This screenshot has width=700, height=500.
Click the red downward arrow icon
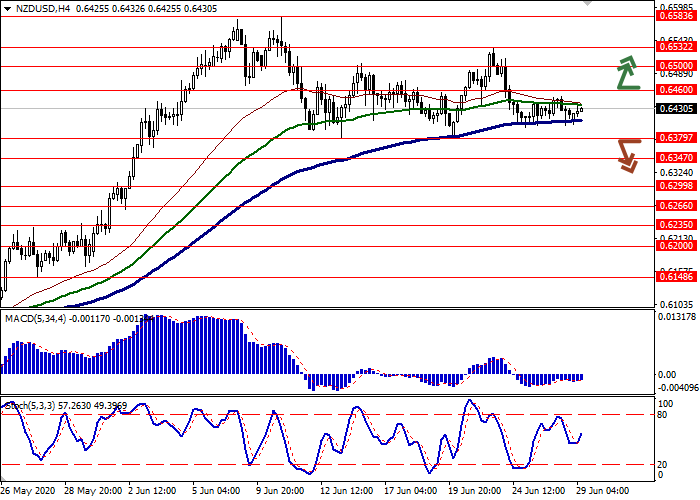pyautogui.click(x=627, y=154)
